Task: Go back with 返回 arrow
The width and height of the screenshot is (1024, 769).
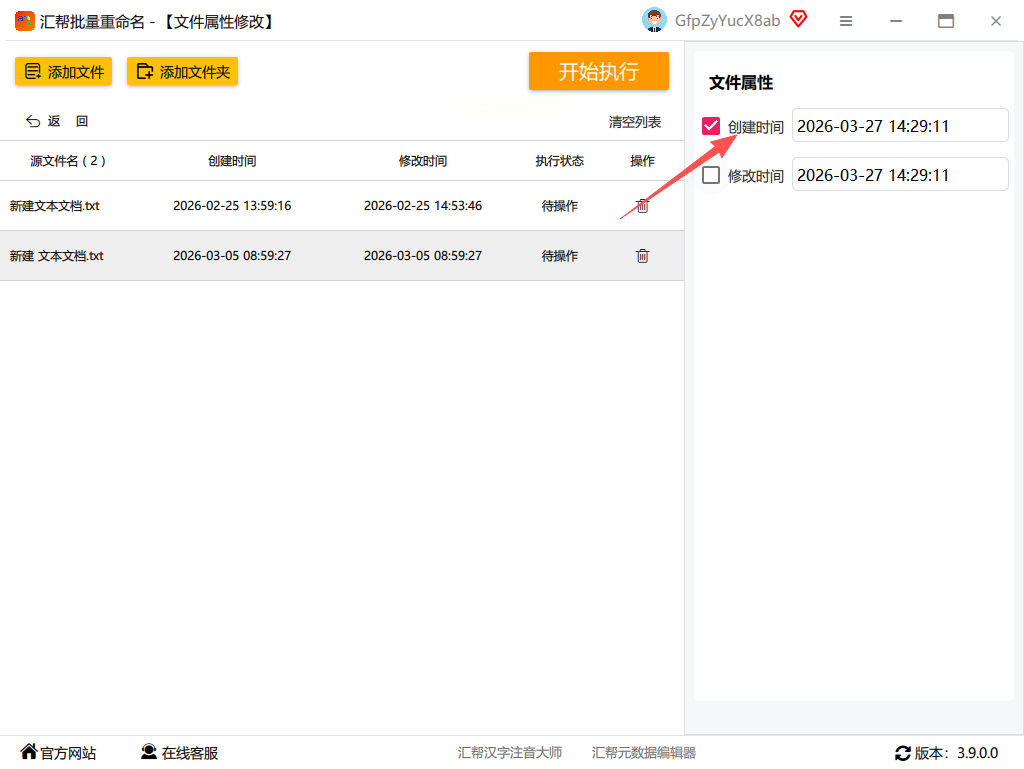Action: tap(56, 121)
